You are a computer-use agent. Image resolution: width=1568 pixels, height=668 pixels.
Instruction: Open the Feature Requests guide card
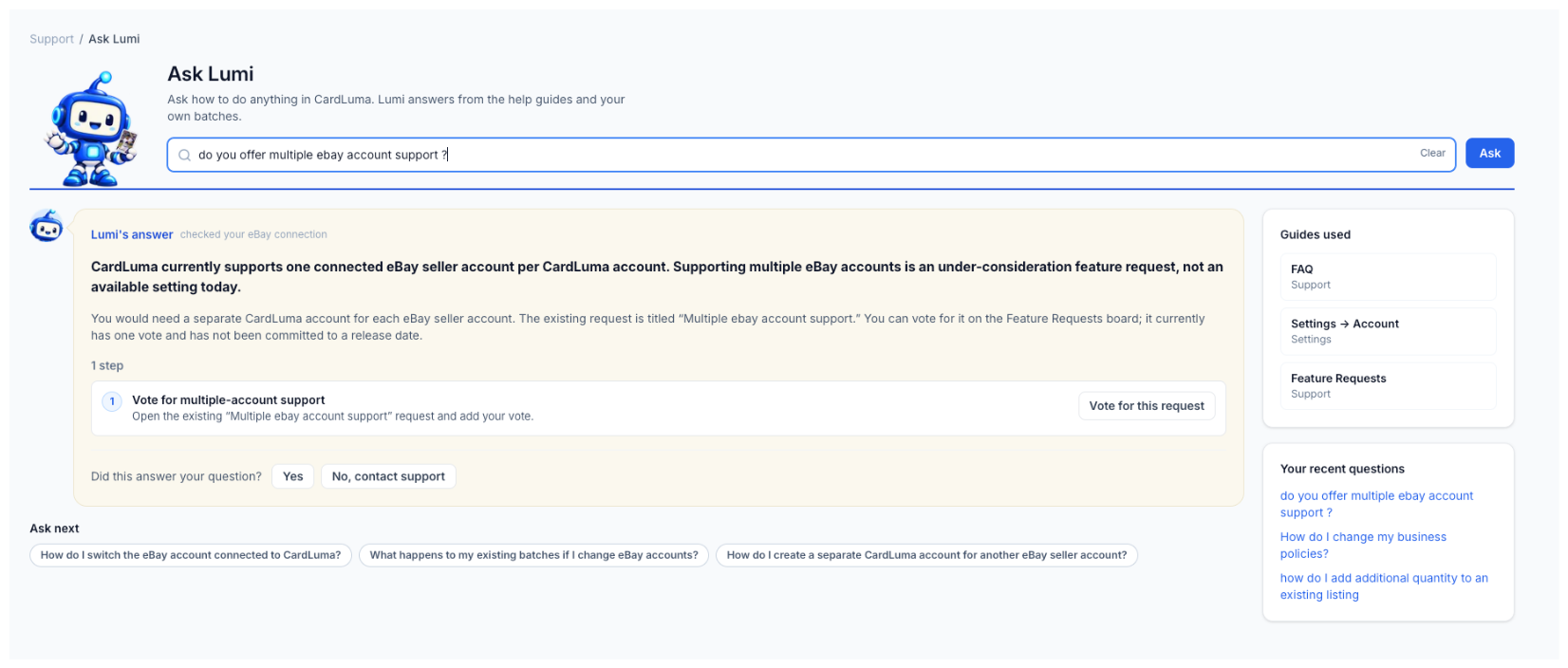pos(1388,385)
